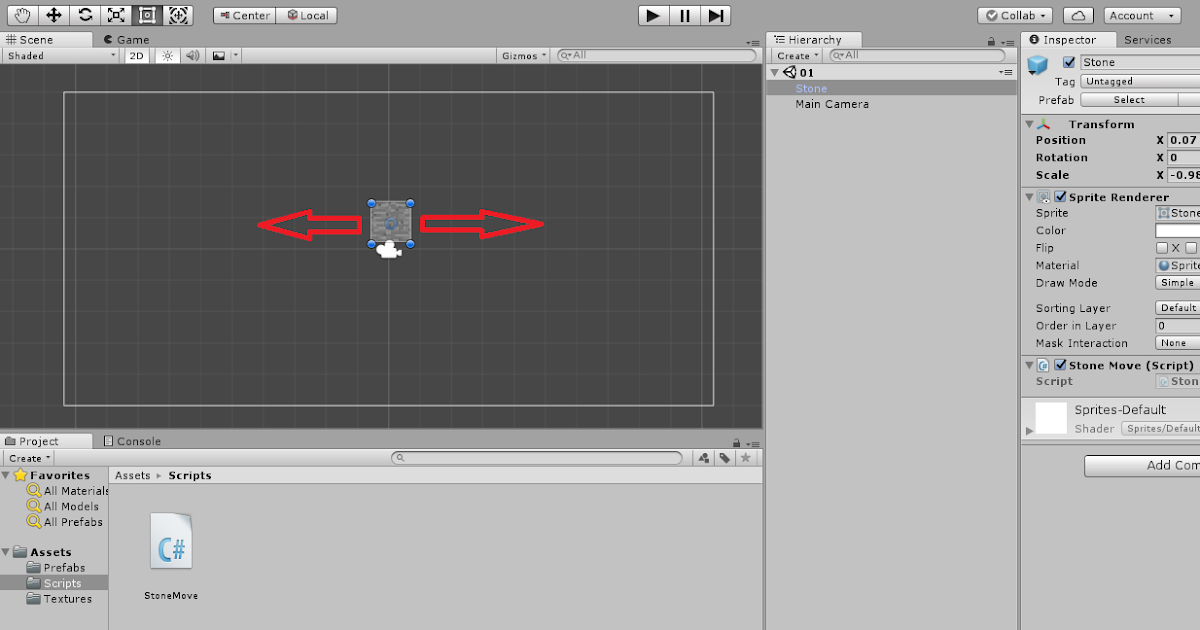
Task: Select the Move tool
Action: pyautogui.click(x=54, y=14)
